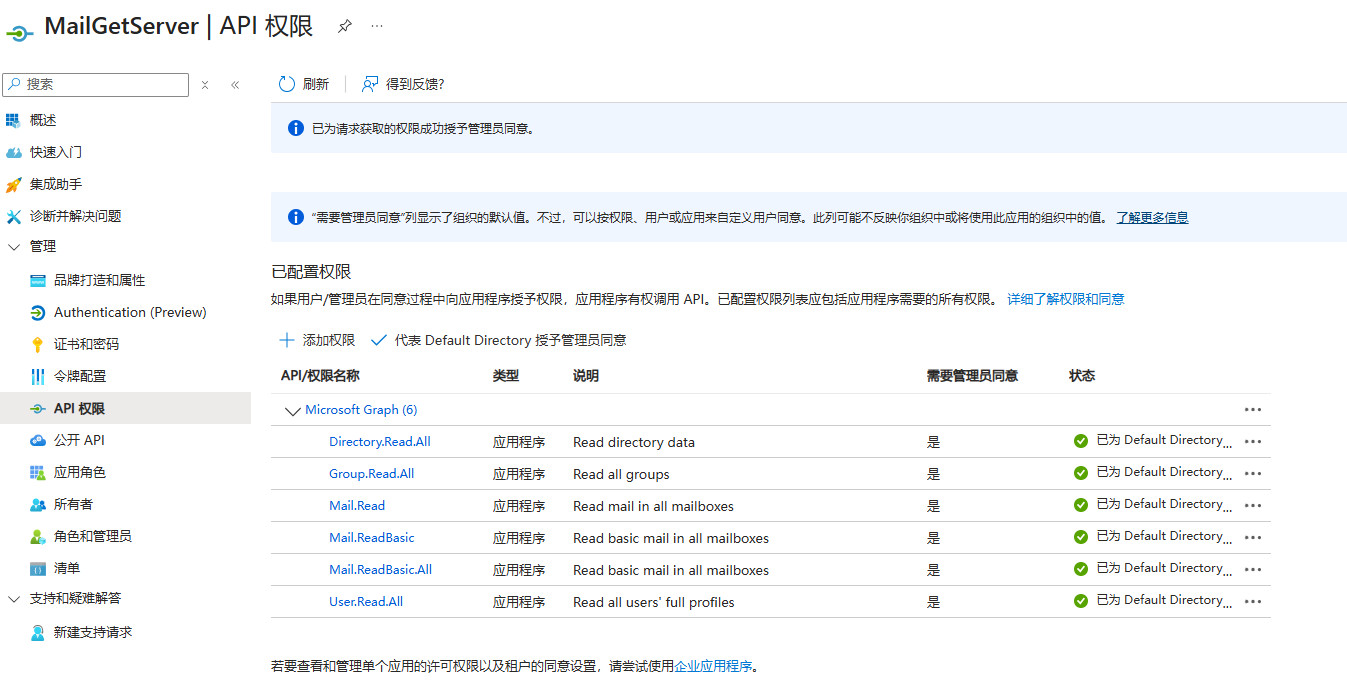The image size is (1347, 694).
Task: Click the API/权限名称 column header
Action: tap(320, 376)
